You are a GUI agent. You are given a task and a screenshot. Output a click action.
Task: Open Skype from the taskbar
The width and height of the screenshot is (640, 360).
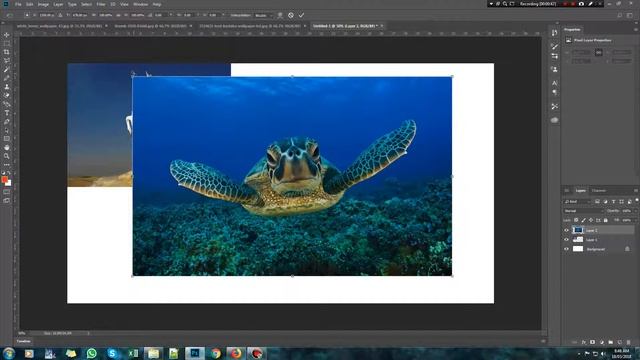pyautogui.click(x=112, y=353)
